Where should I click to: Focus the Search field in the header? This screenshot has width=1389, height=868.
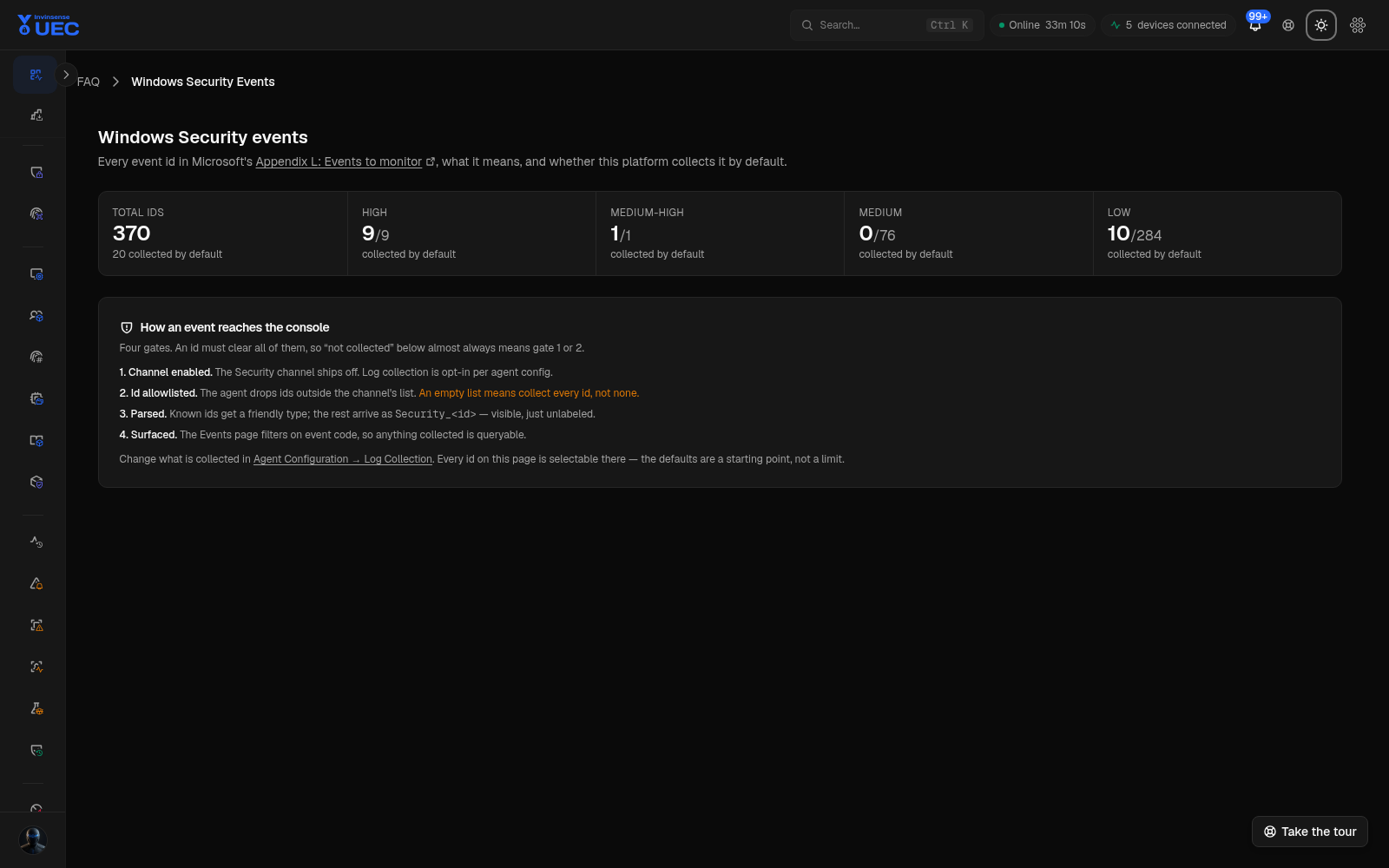pyautogui.click(x=886, y=25)
